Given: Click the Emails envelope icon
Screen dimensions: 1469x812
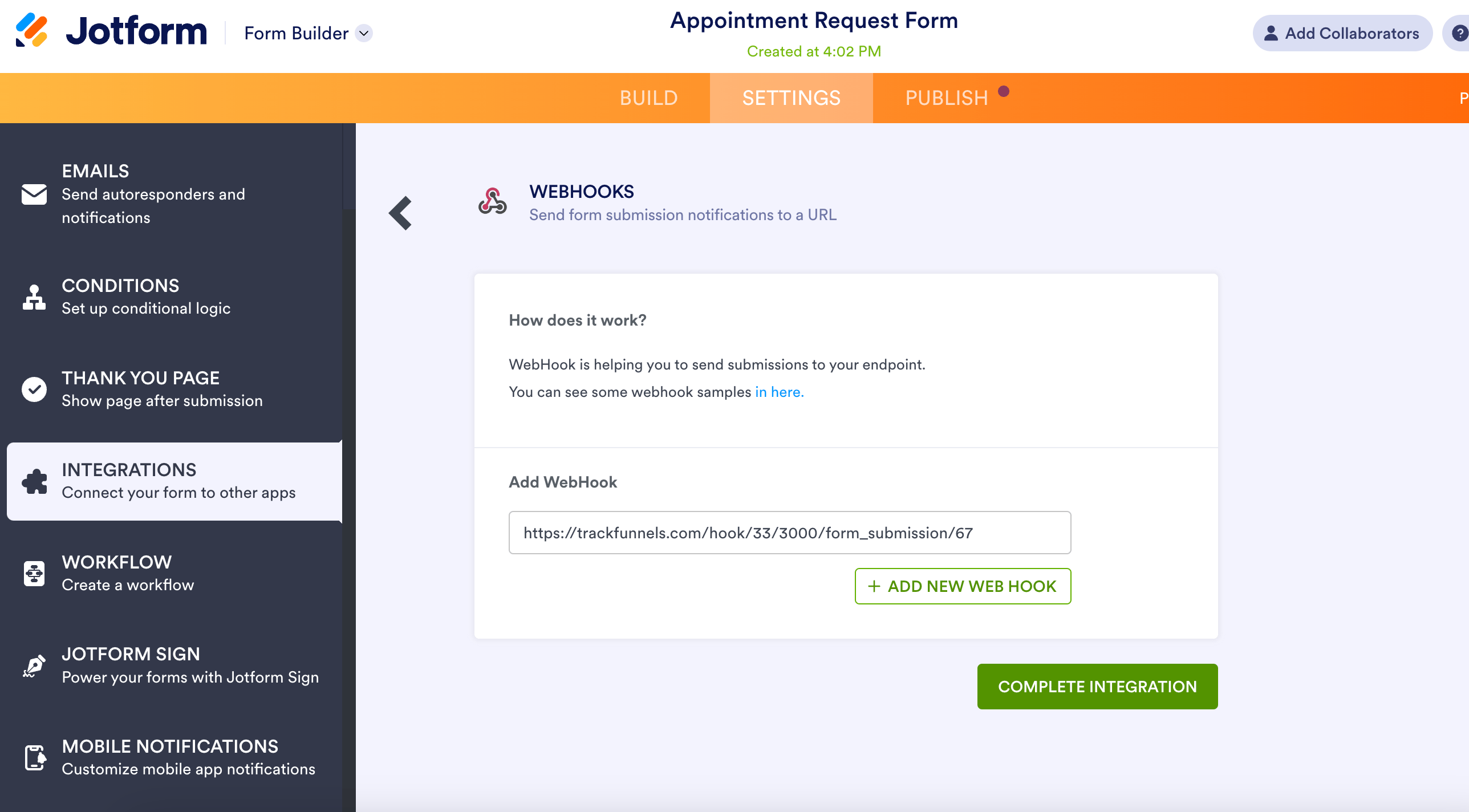Looking at the screenshot, I should (x=34, y=194).
